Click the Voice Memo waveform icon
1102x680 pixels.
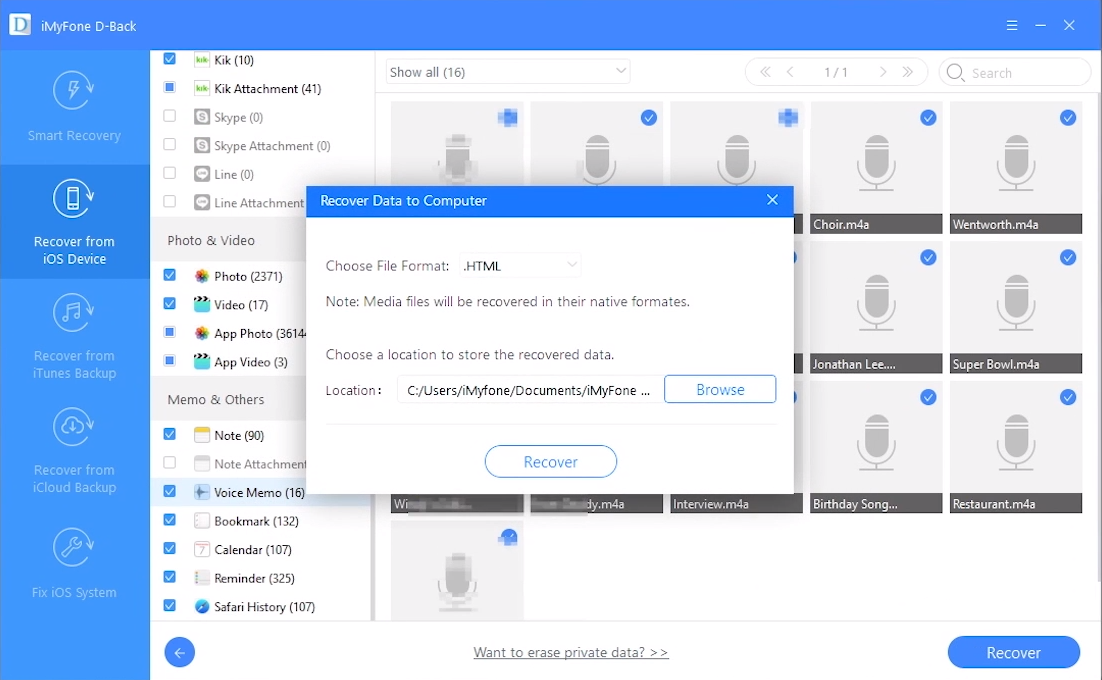[202, 492]
